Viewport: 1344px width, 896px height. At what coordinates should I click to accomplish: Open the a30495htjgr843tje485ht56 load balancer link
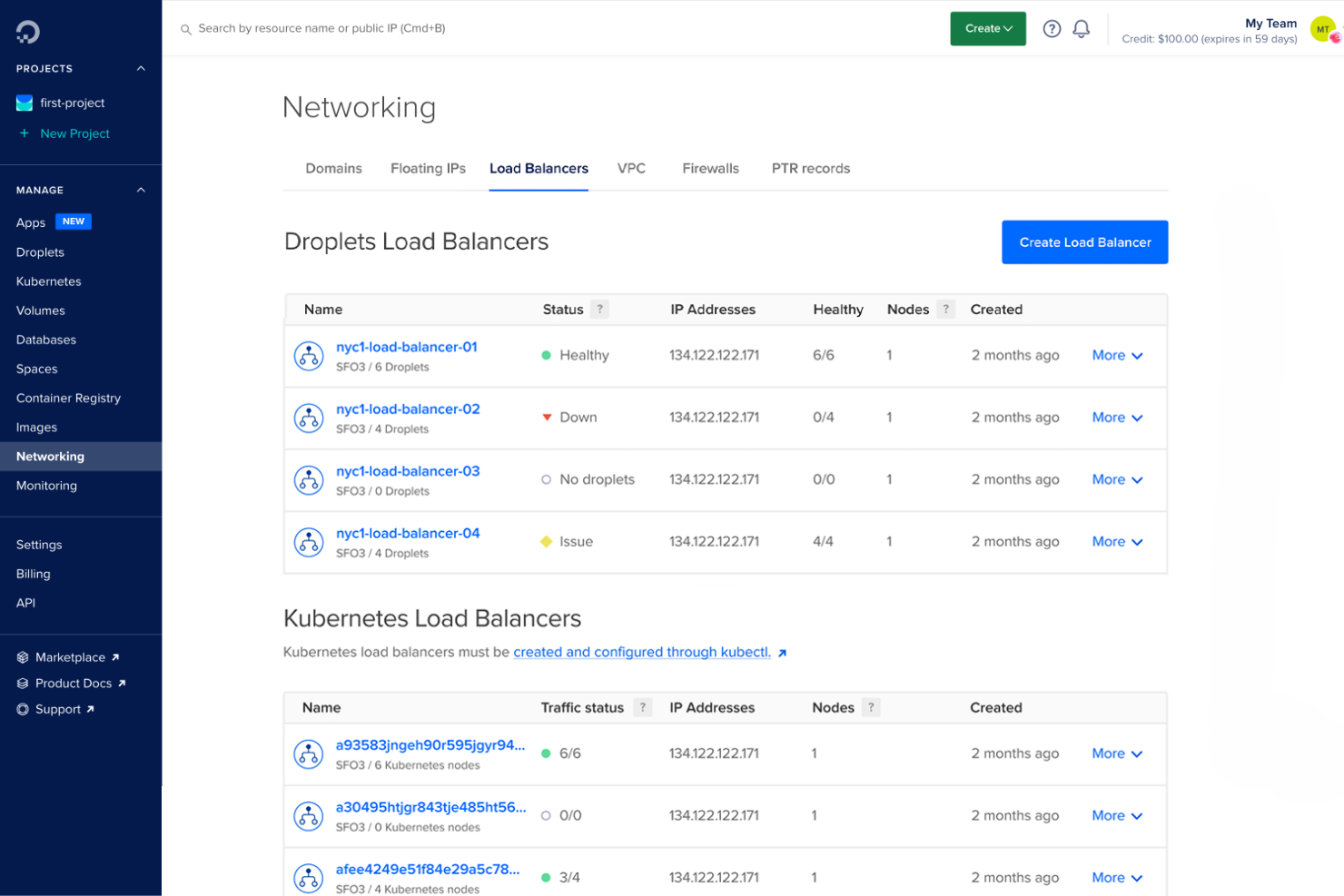(430, 807)
